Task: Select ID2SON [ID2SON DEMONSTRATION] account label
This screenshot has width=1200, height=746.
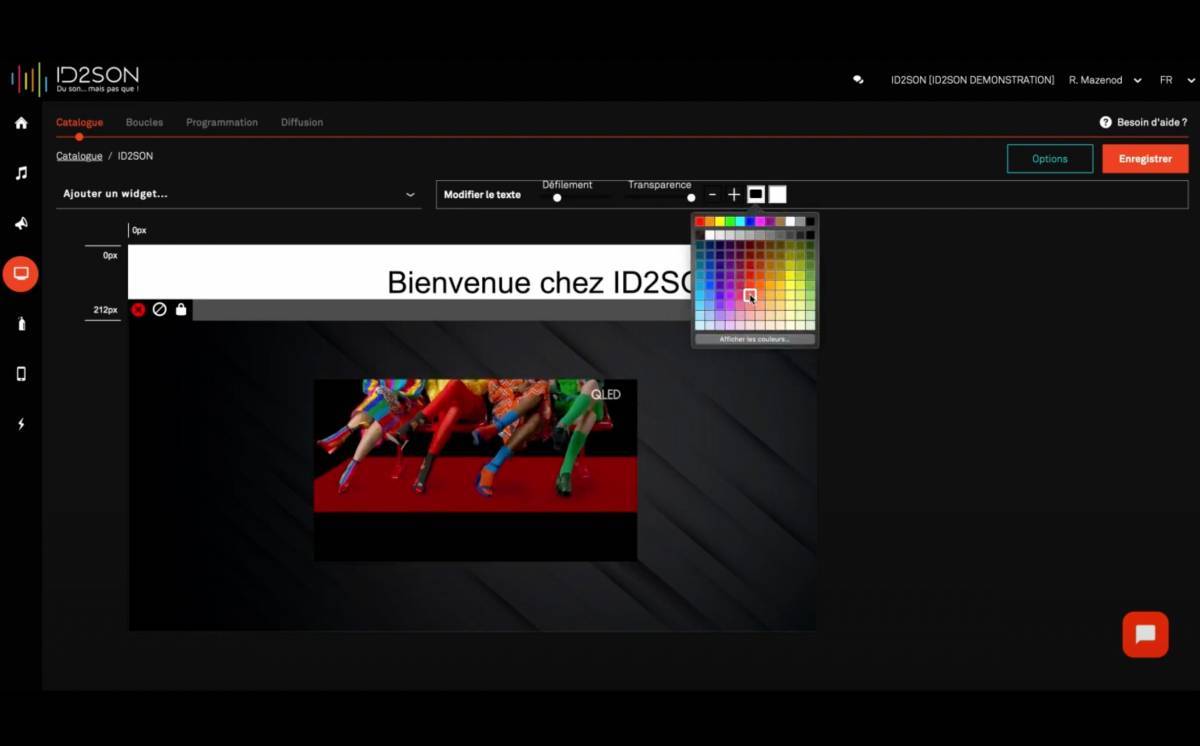Action: (972, 80)
